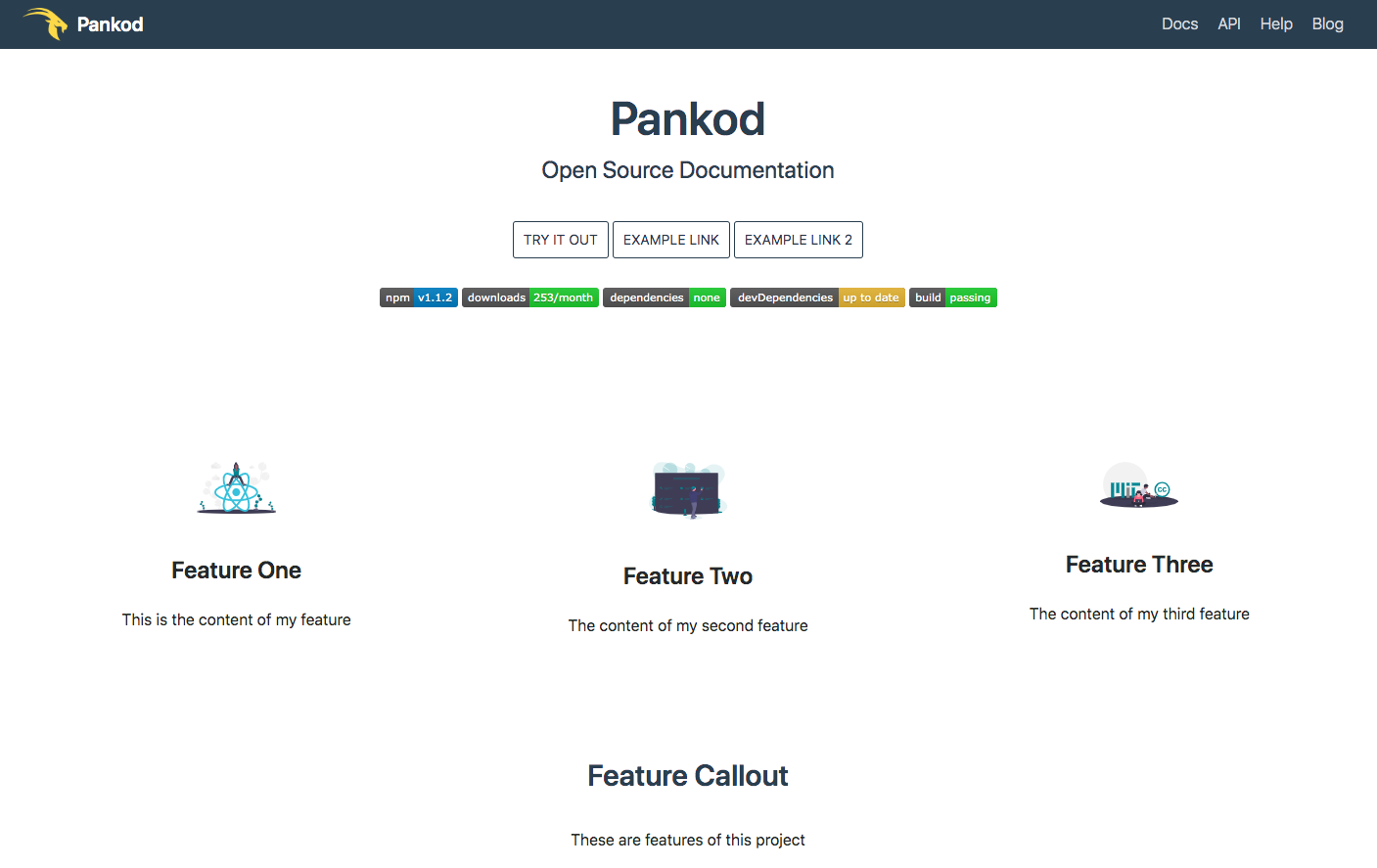Click the Pankod bird logo icon
1377x868 pixels.
[x=45, y=23]
